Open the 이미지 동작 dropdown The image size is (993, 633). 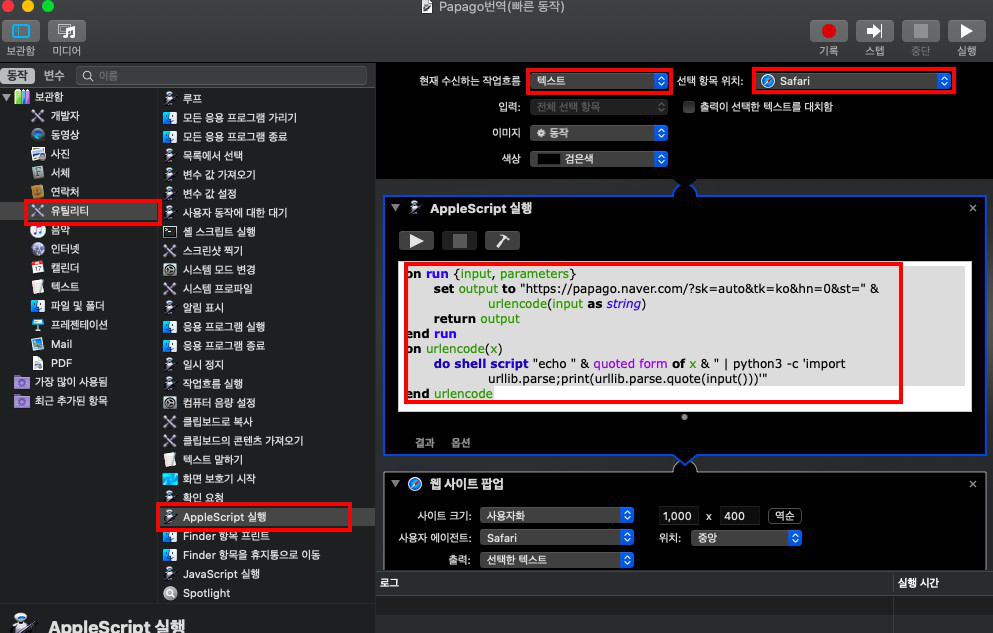(599, 133)
